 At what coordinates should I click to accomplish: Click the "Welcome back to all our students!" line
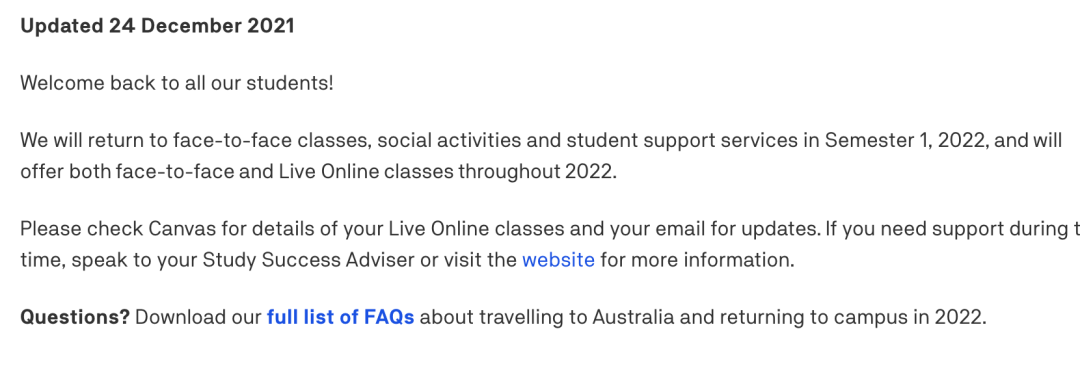pyautogui.click(x=177, y=83)
